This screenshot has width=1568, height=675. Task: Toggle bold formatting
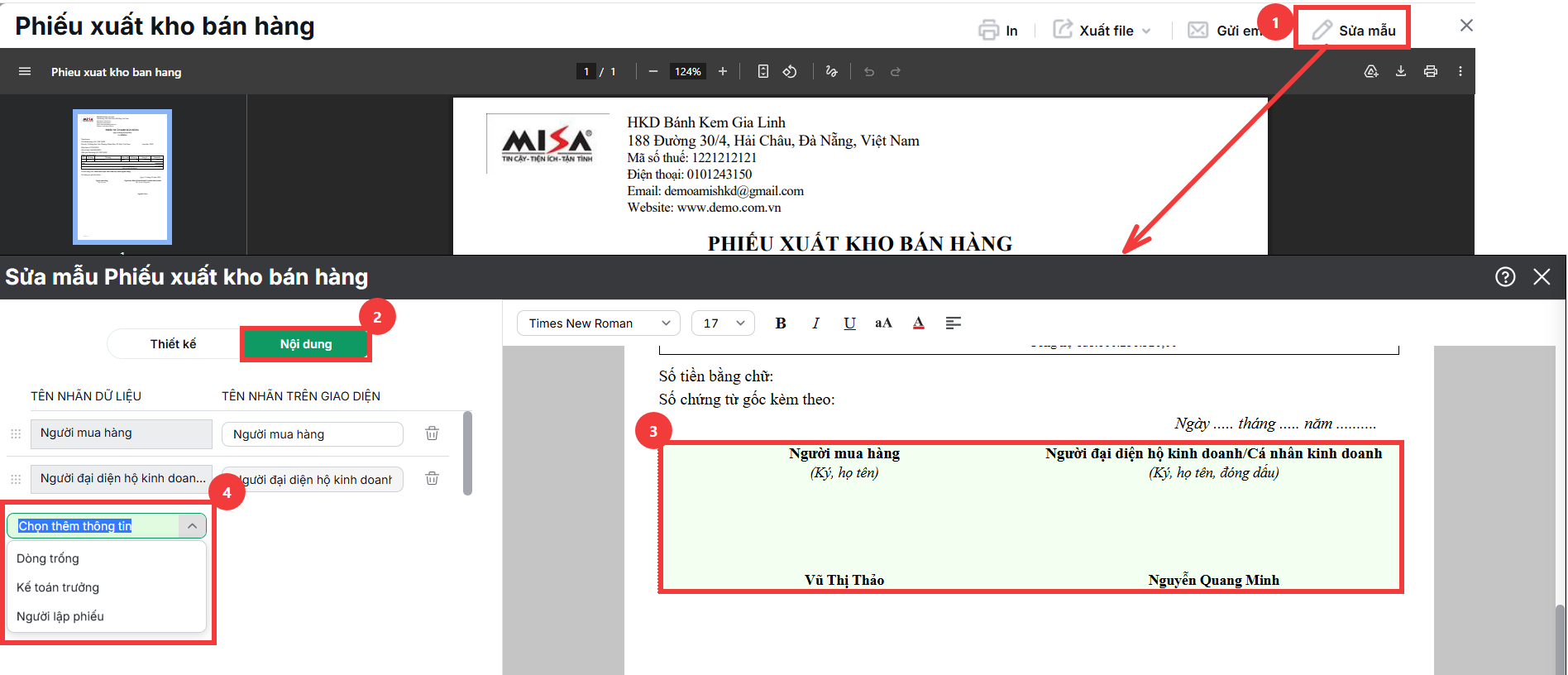click(x=781, y=323)
